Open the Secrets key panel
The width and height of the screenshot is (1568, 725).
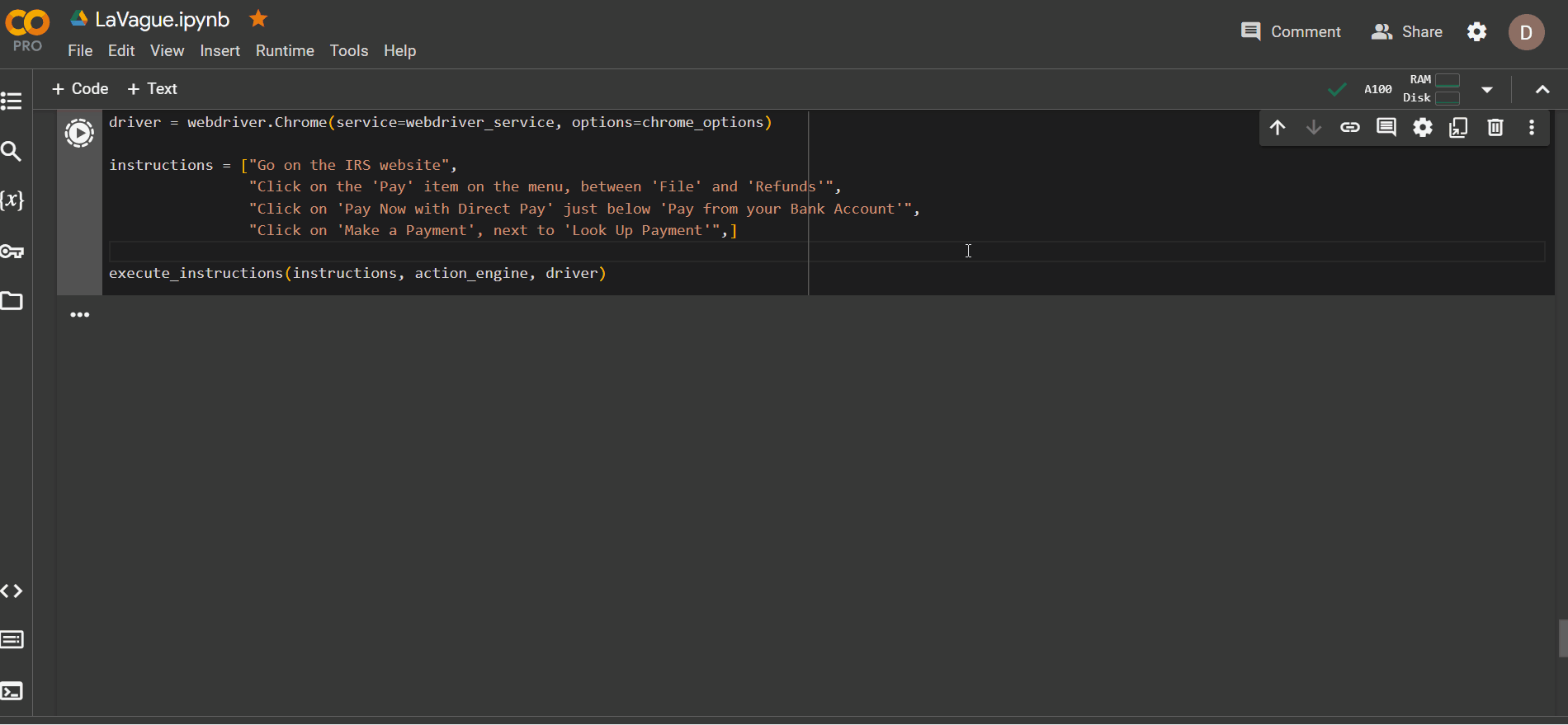(x=12, y=251)
